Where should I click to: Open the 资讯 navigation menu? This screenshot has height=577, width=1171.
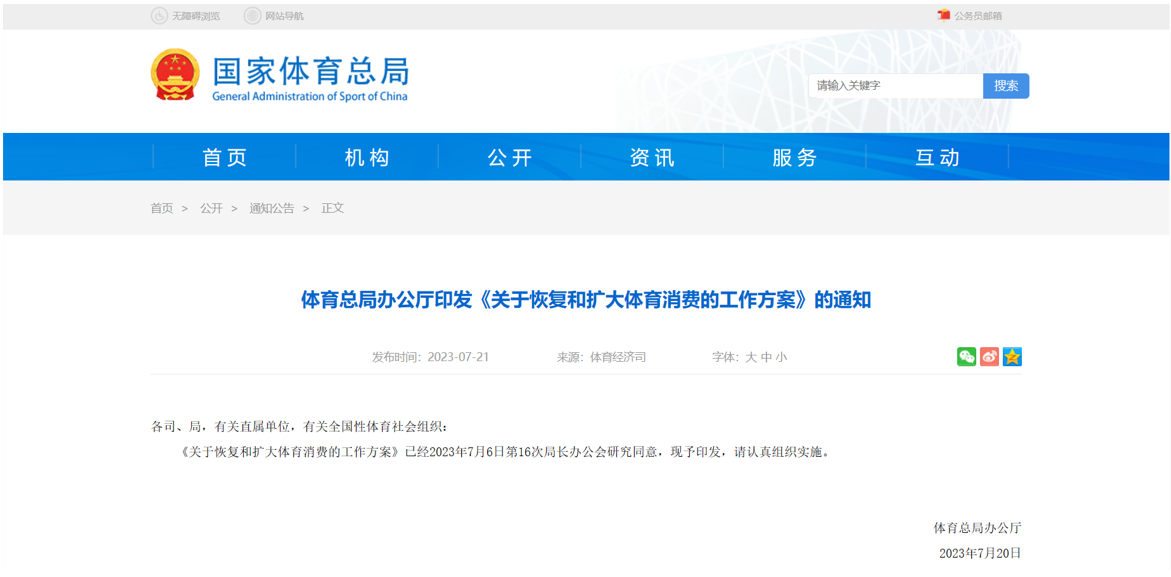(653, 157)
